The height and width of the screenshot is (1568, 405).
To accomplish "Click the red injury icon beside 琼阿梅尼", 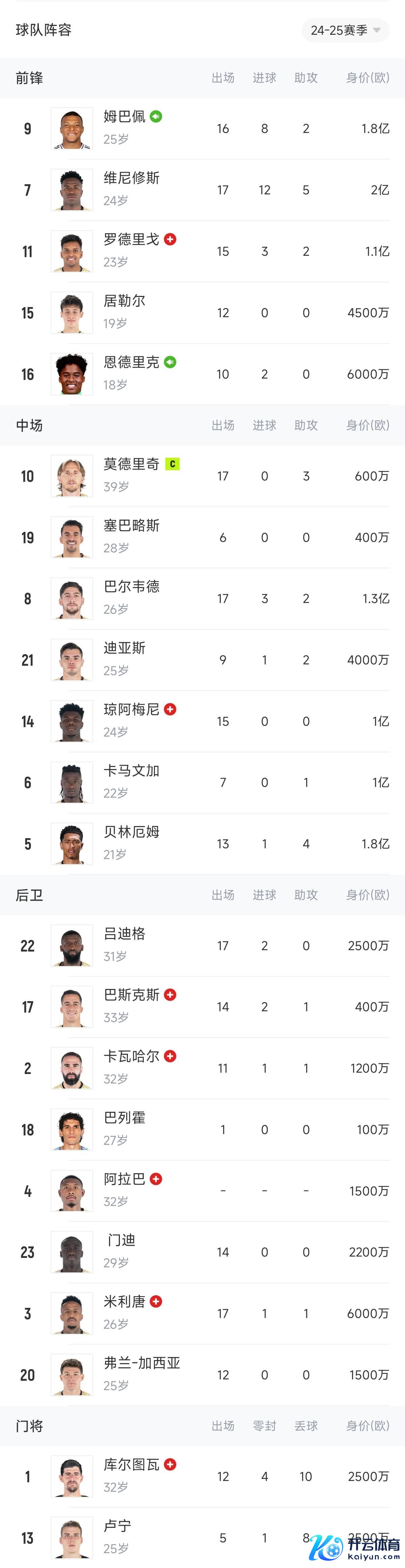I will coord(170,709).
